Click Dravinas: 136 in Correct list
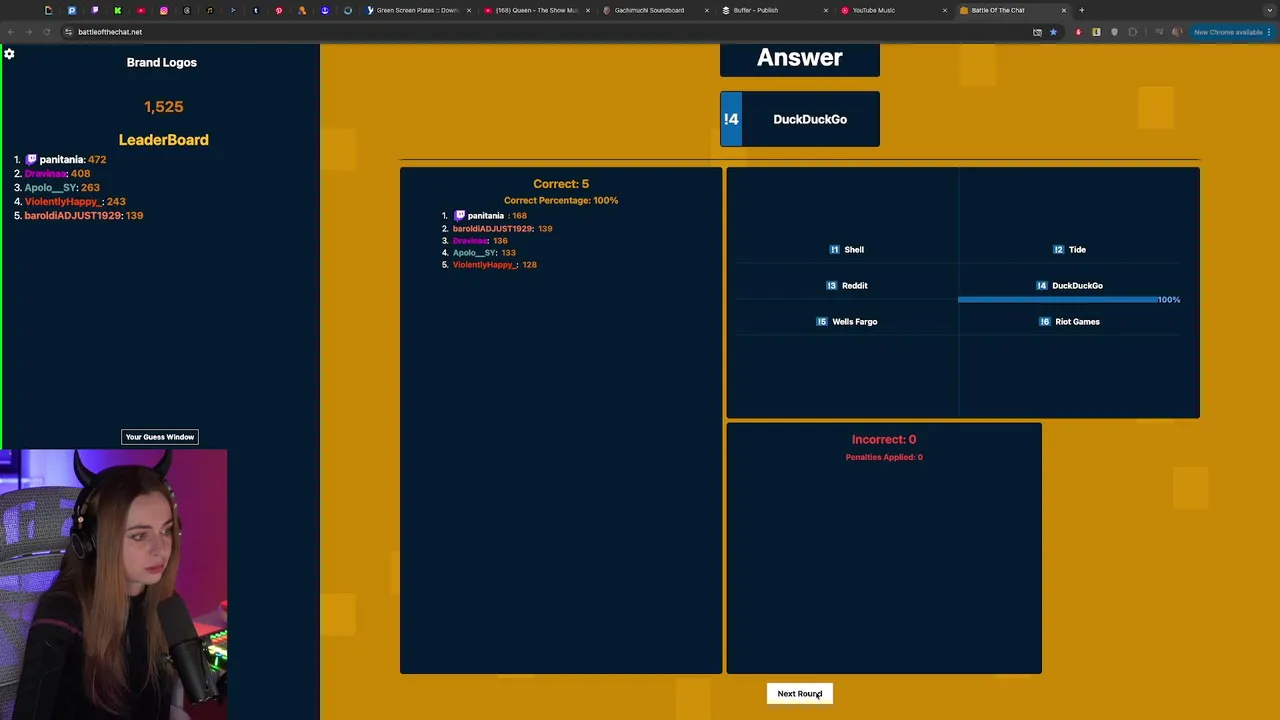The width and height of the screenshot is (1280, 720). pos(480,241)
